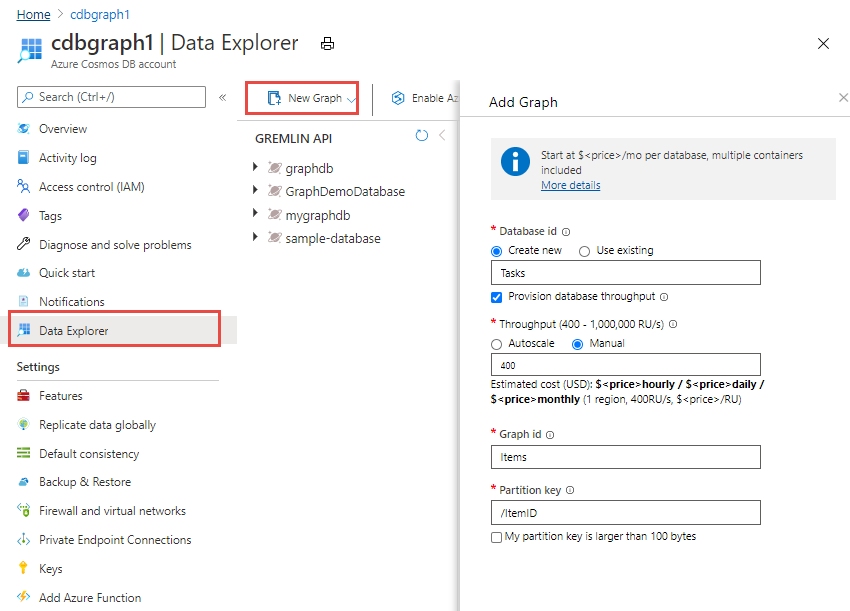
Task: Collapse the sidebar with the double chevron
Action: click(x=223, y=97)
